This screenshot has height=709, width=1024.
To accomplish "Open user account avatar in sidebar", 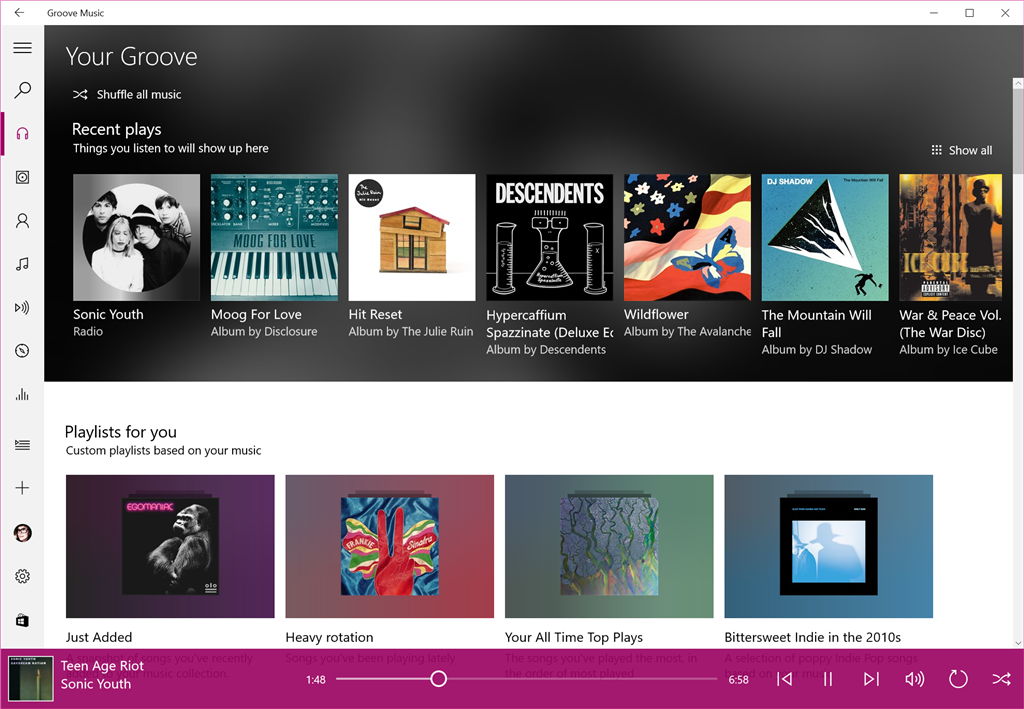I will coord(22,533).
